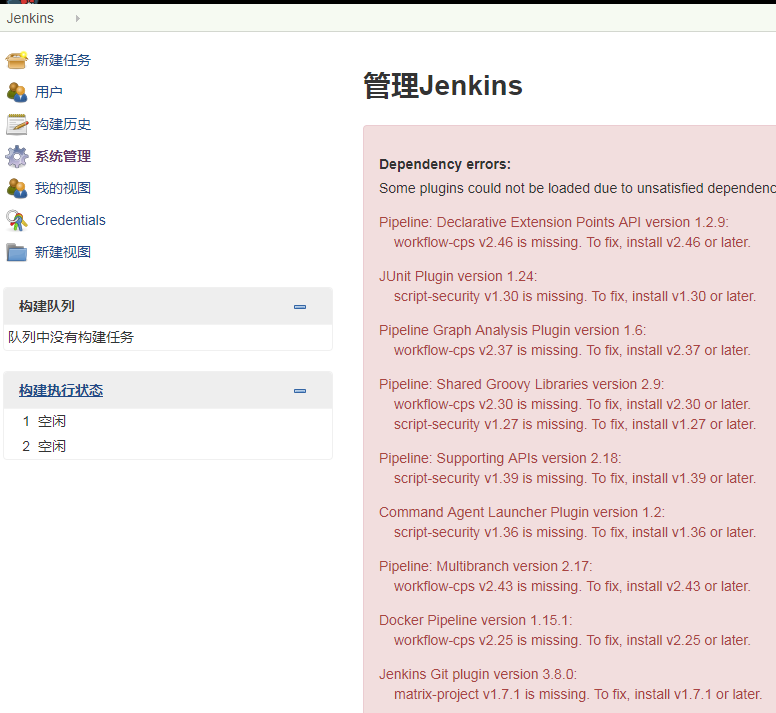Open the 用户 link
776x713 pixels.
(48, 92)
